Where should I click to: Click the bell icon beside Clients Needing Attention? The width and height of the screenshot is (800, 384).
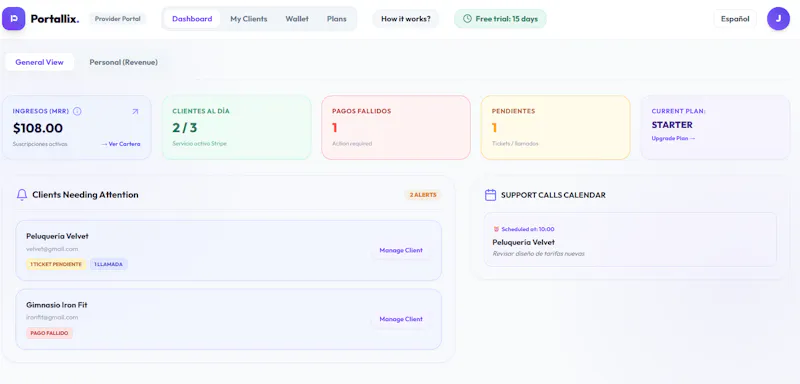point(21,195)
